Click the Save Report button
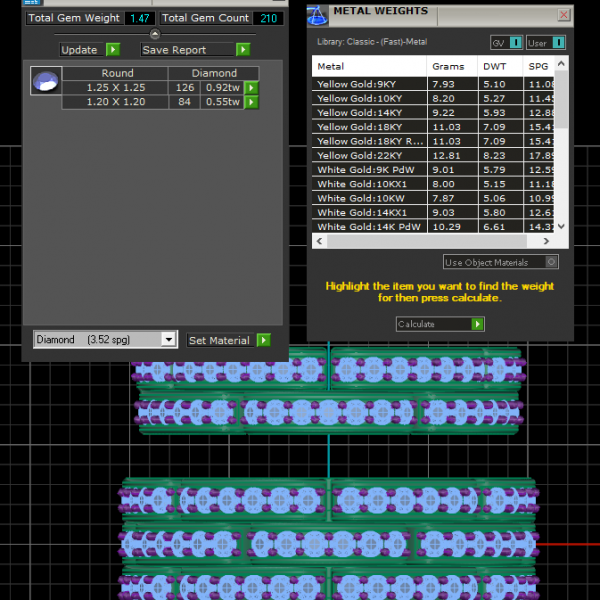The width and height of the screenshot is (600, 600). tap(194, 50)
